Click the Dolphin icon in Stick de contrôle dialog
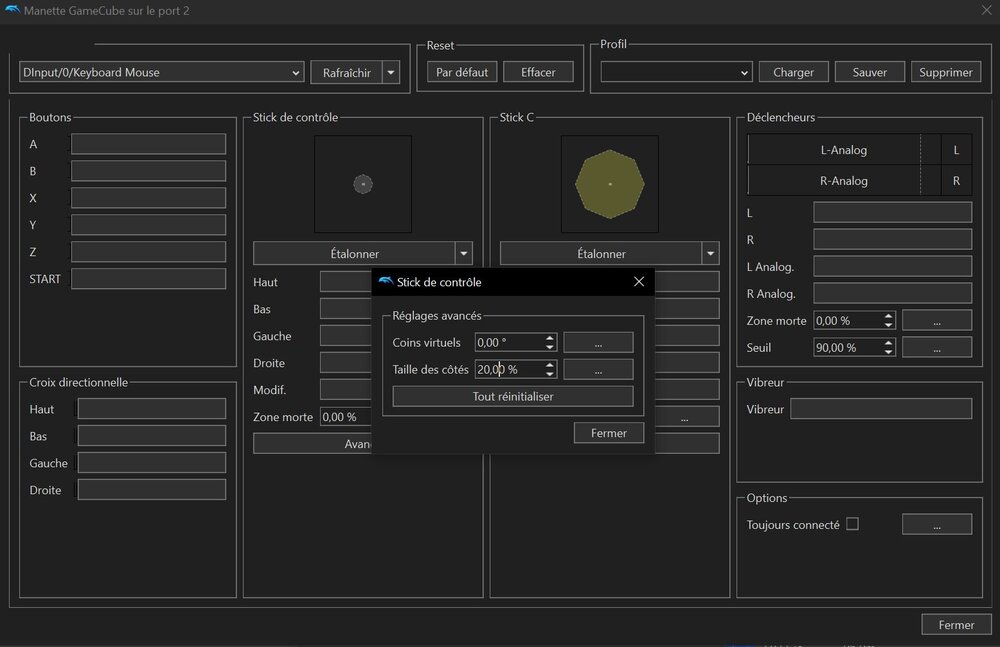The height and width of the screenshot is (647, 1000). (385, 282)
